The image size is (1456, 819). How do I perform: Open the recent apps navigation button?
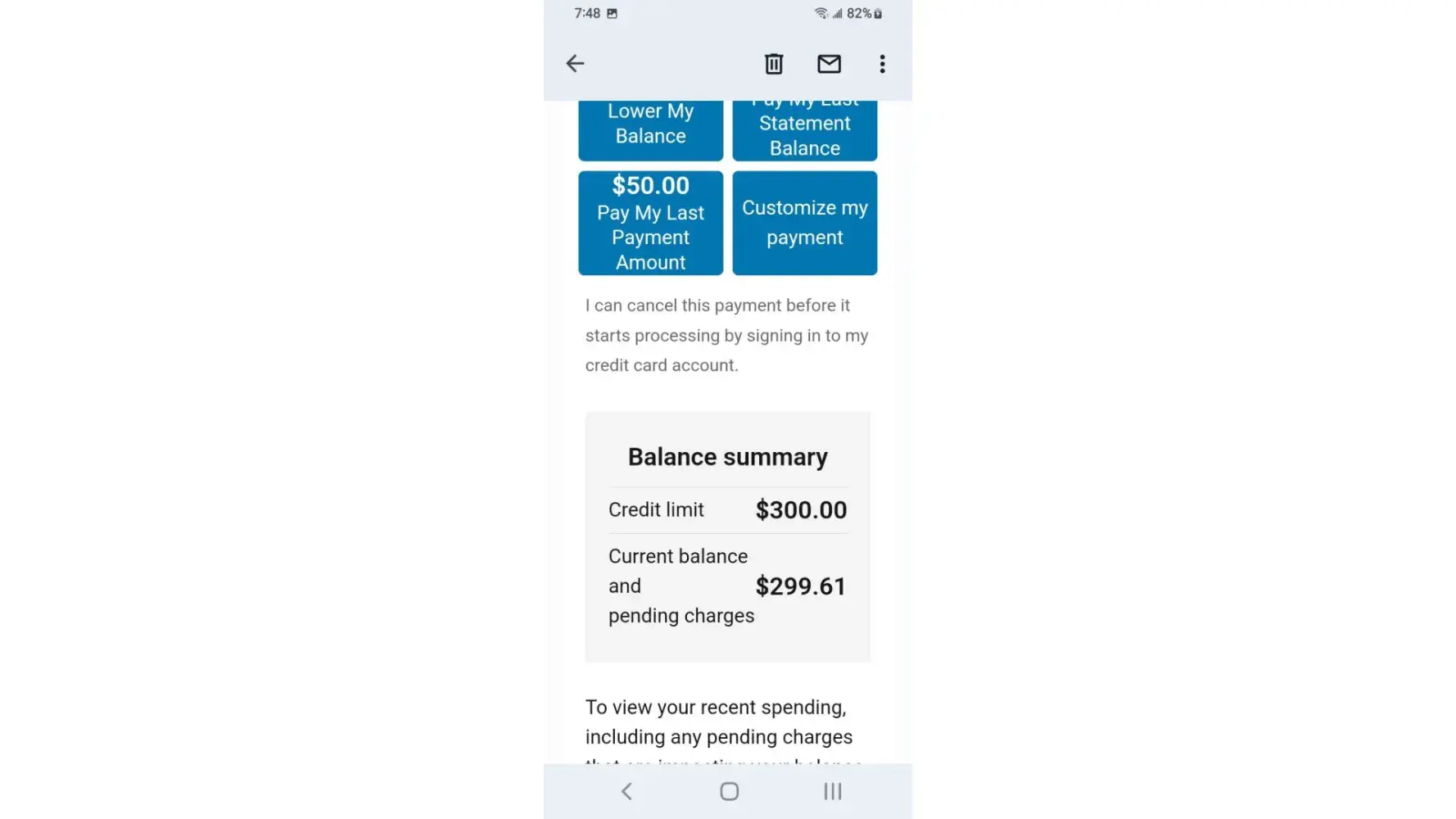(832, 791)
